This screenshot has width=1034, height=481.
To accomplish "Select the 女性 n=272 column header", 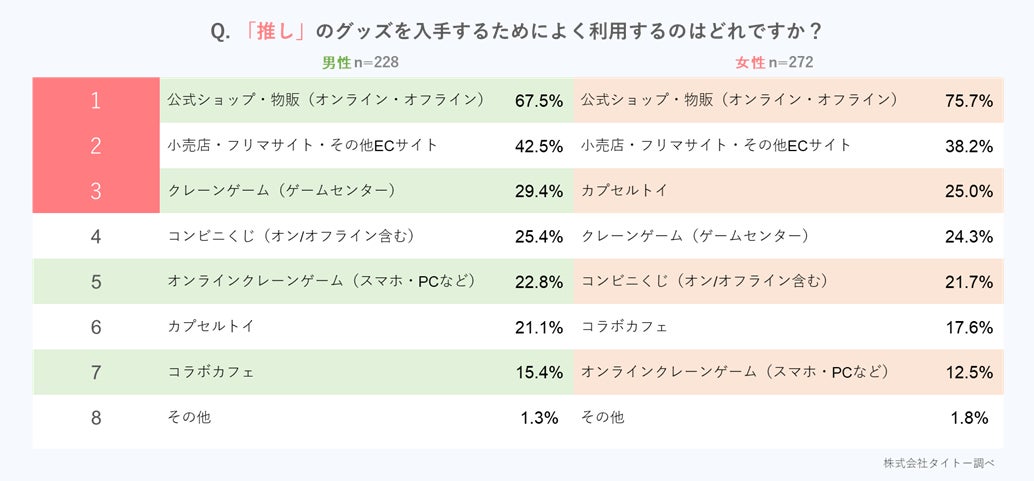I will pos(774,62).
